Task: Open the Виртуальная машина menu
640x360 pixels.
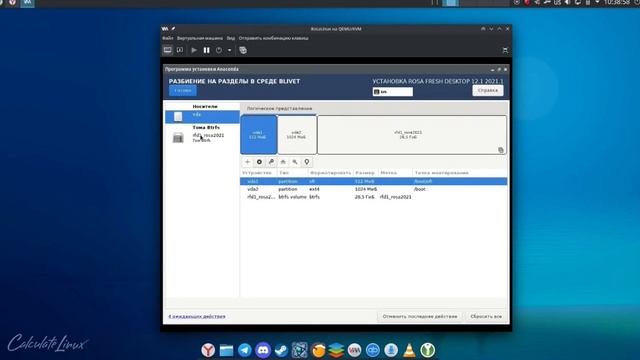Action: coord(200,38)
